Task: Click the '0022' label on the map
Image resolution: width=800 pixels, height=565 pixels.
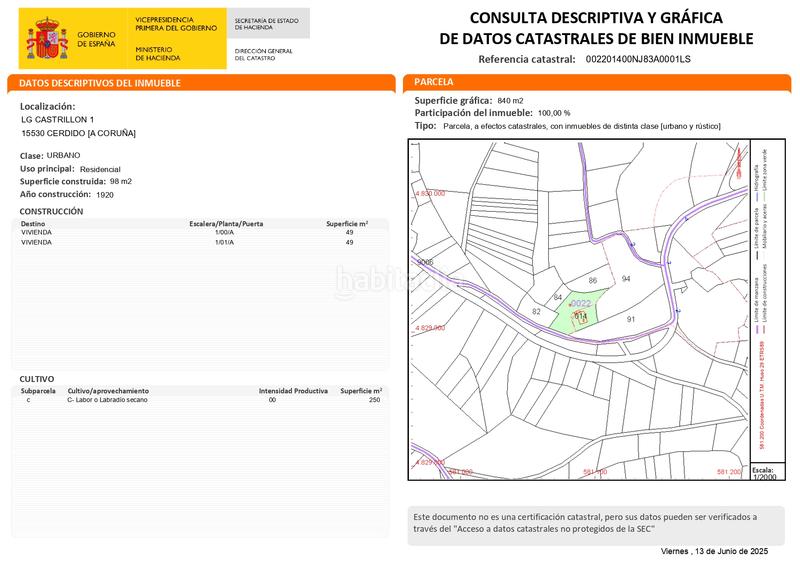Action: tap(581, 304)
